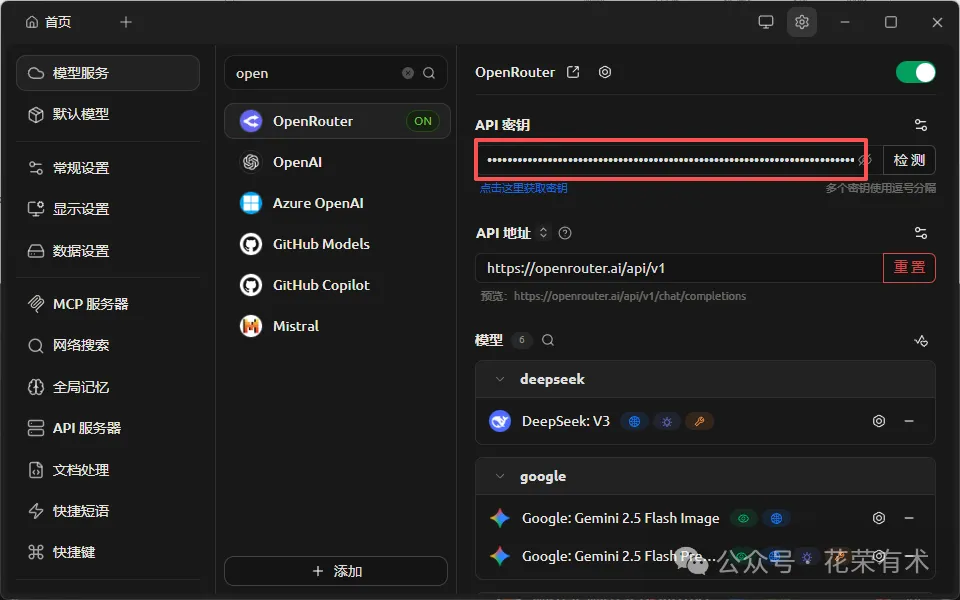Click the monitor display icon in title bar
960x600 pixels.
click(765, 22)
